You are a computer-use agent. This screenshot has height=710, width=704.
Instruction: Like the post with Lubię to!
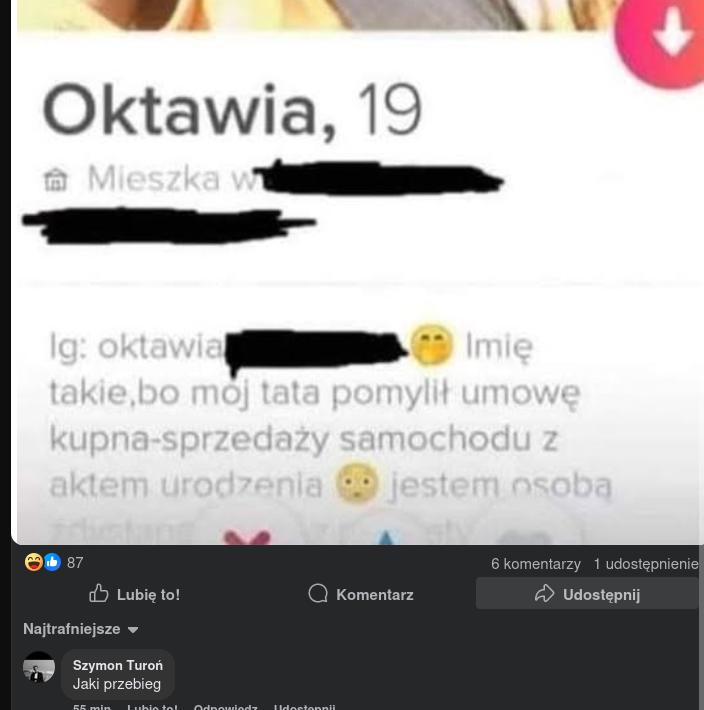click(x=134, y=594)
